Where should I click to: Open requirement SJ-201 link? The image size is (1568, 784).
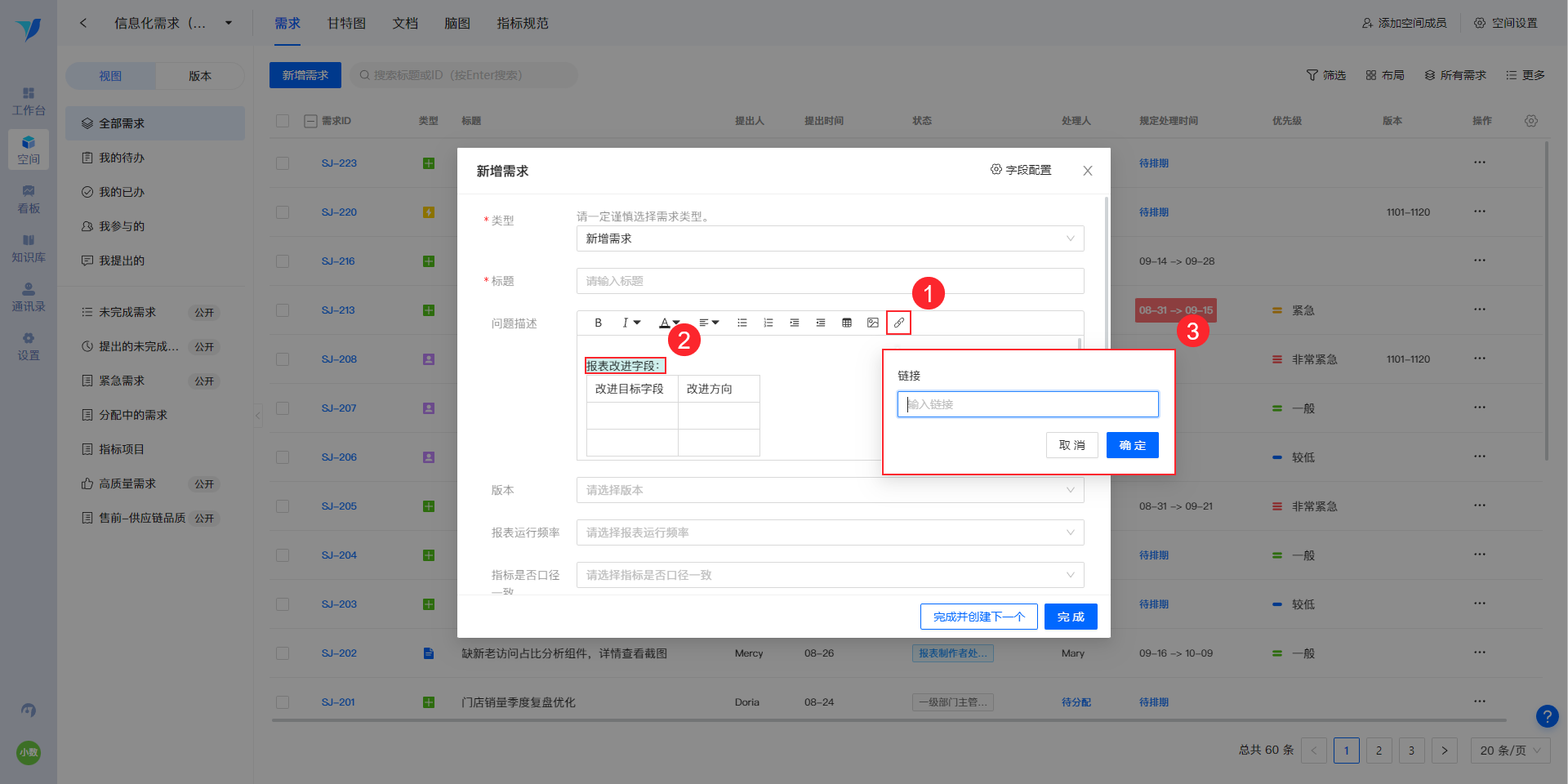338,702
